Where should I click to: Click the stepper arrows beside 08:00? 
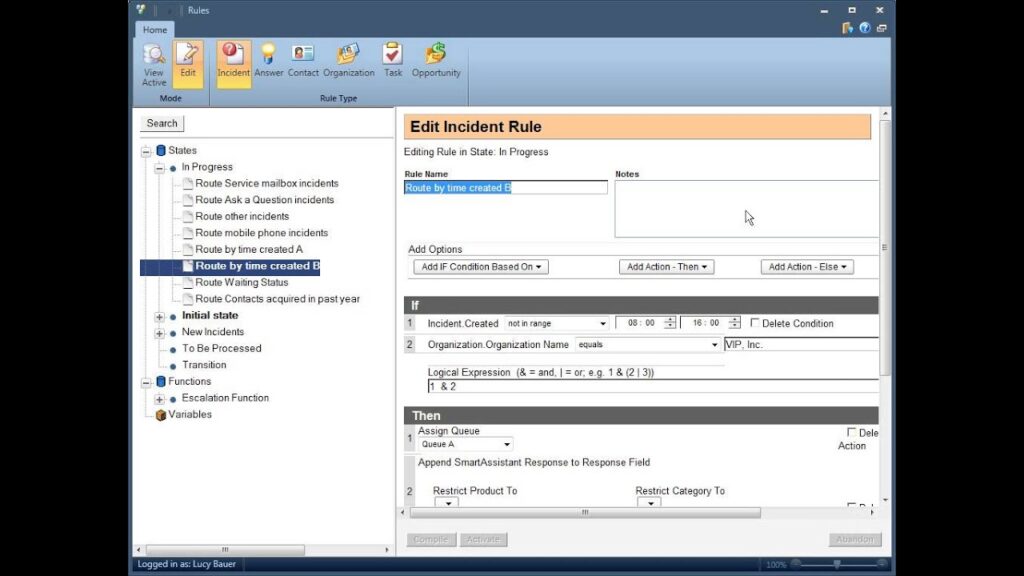(670, 323)
